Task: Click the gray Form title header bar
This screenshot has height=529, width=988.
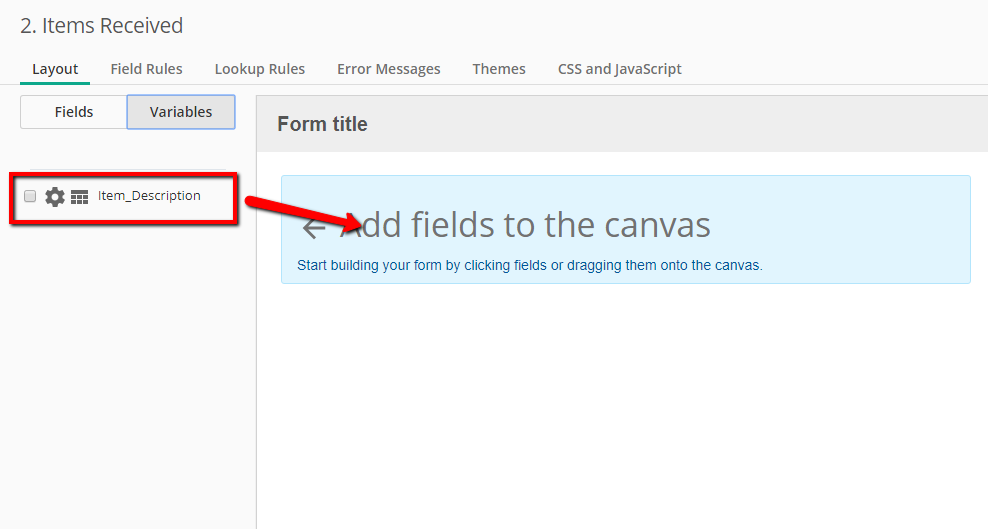Action: pyautogui.click(x=622, y=124)
